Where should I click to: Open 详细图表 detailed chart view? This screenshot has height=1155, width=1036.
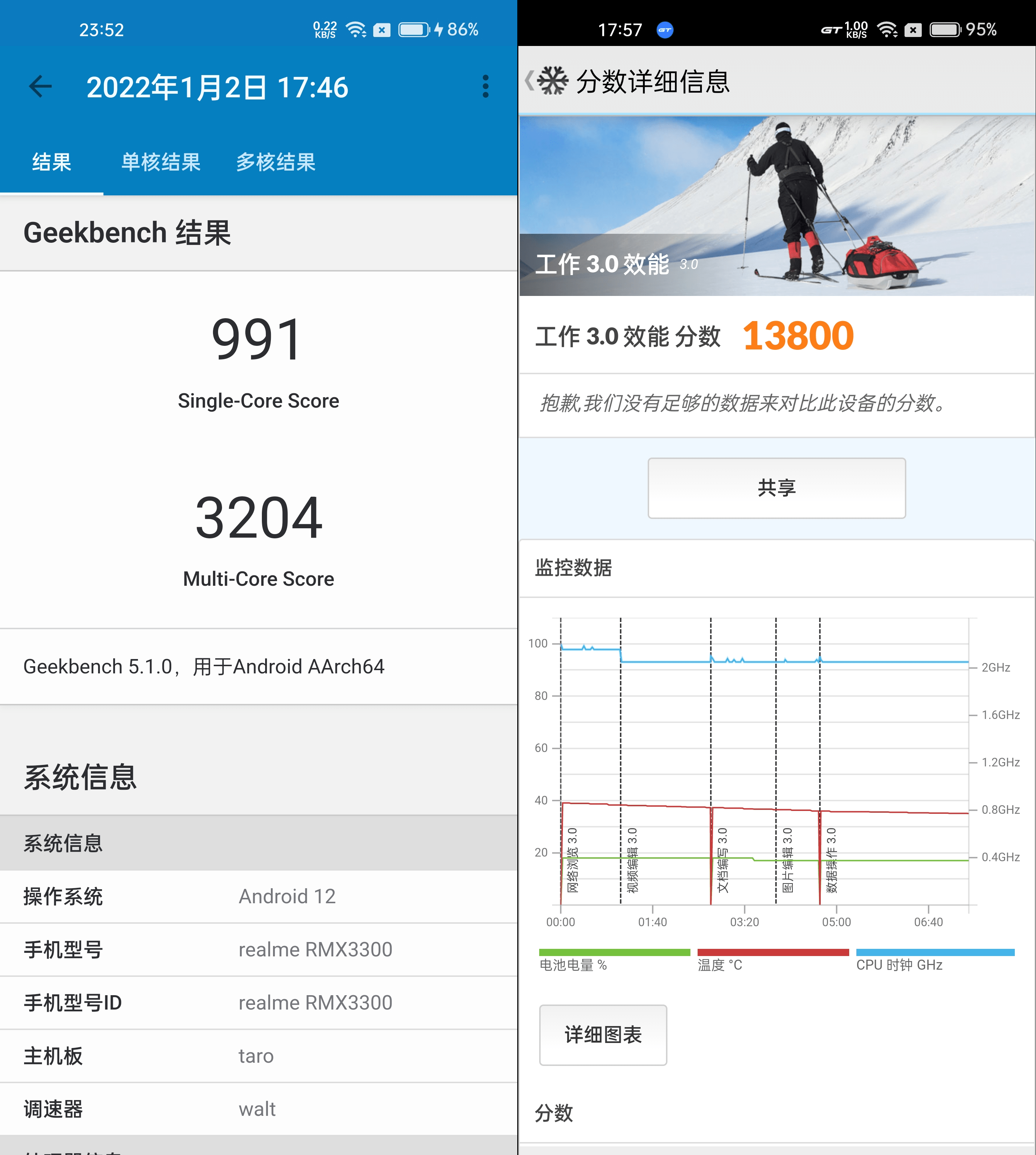[603, 1035]
